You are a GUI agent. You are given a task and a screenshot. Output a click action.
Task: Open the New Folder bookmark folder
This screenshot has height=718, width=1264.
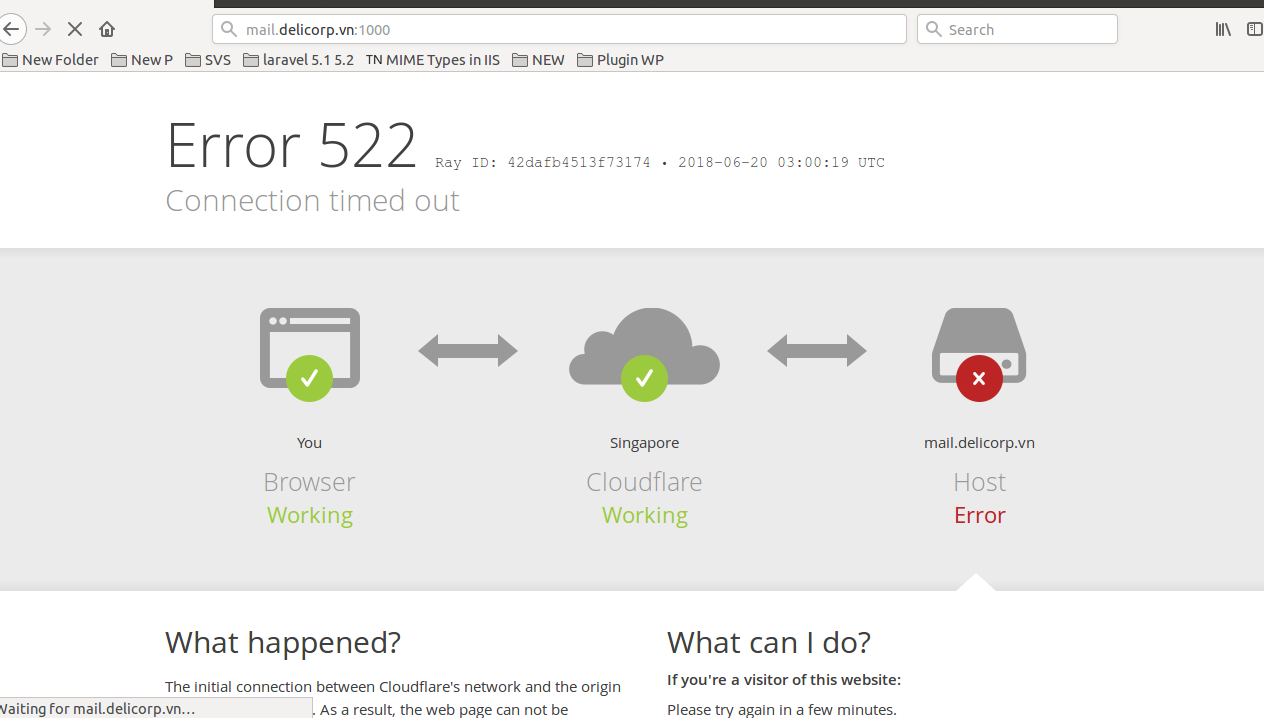point(51,60)
